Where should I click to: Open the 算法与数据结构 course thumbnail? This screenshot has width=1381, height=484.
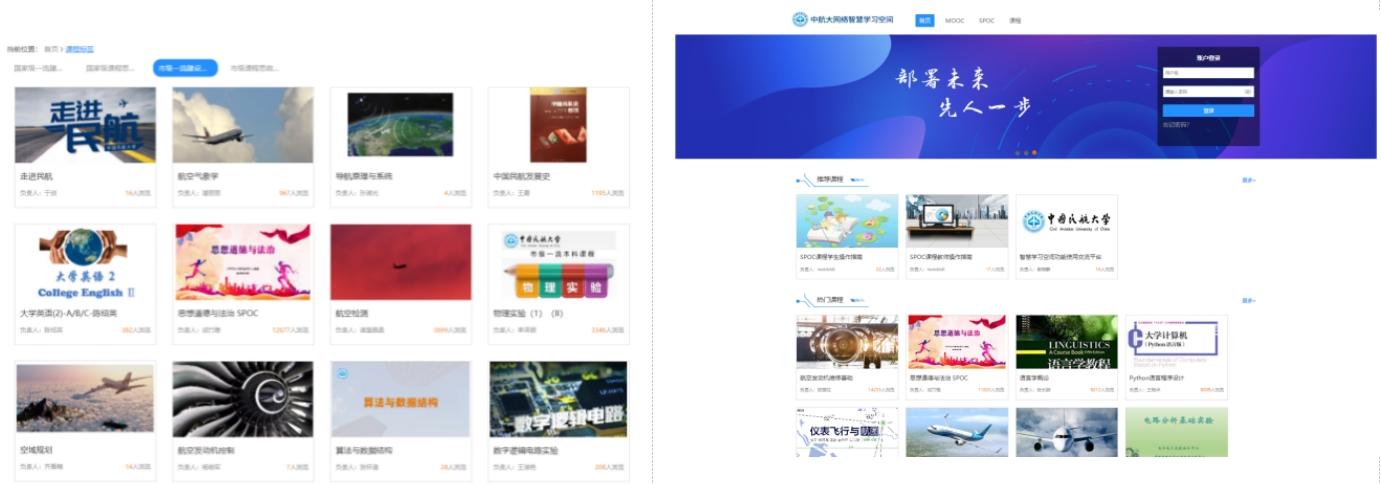[x=400, y=399]
